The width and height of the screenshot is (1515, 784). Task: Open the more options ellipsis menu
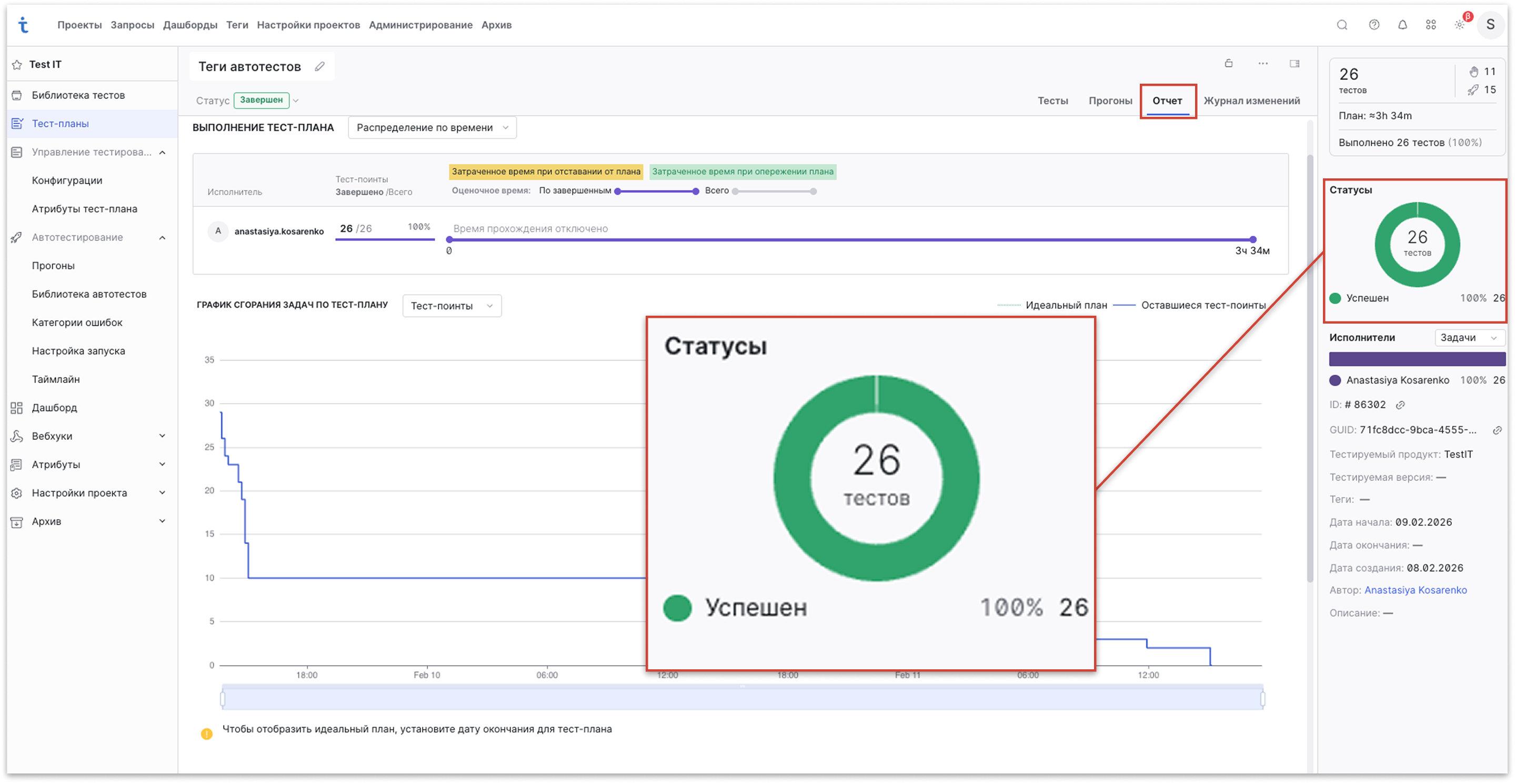1263,64
